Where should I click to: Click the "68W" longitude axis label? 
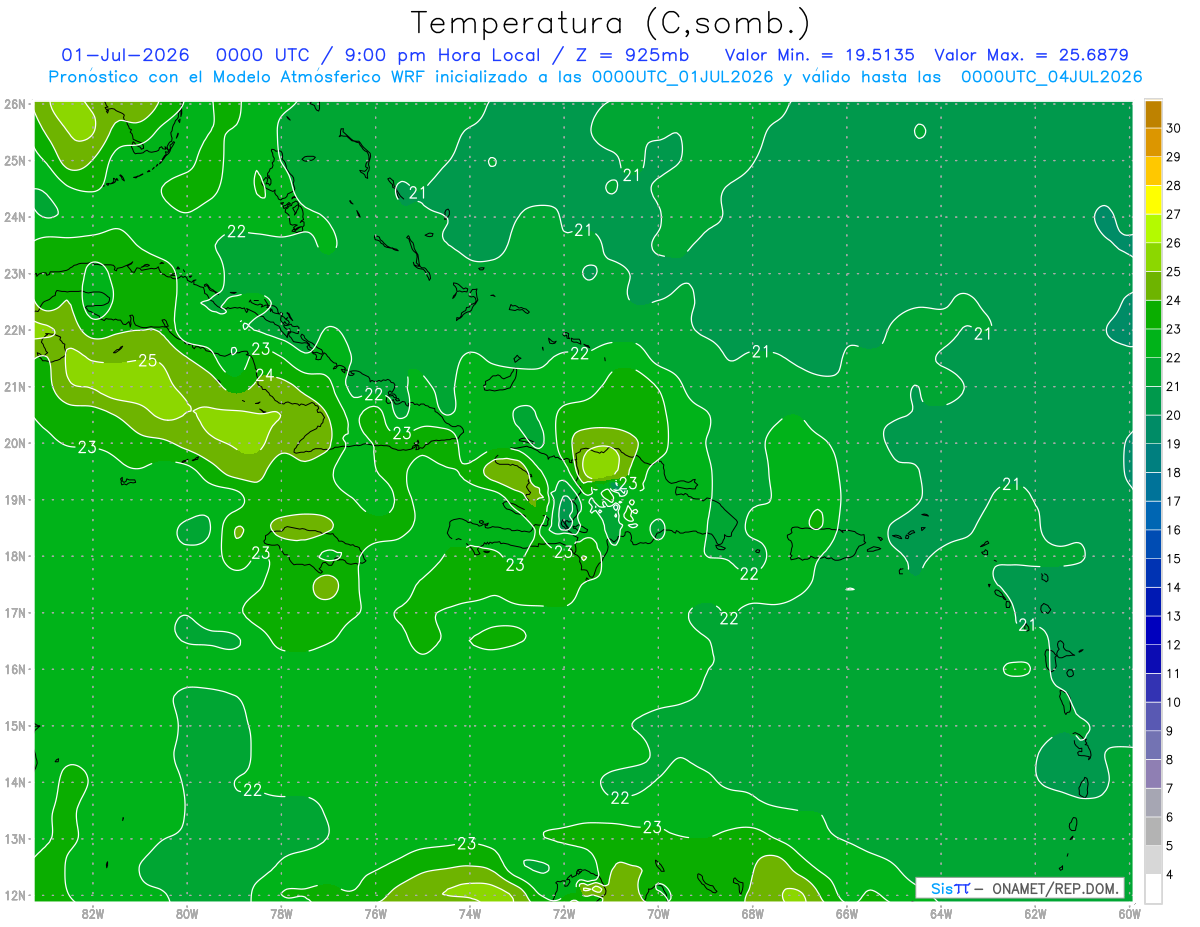point(752,913)
